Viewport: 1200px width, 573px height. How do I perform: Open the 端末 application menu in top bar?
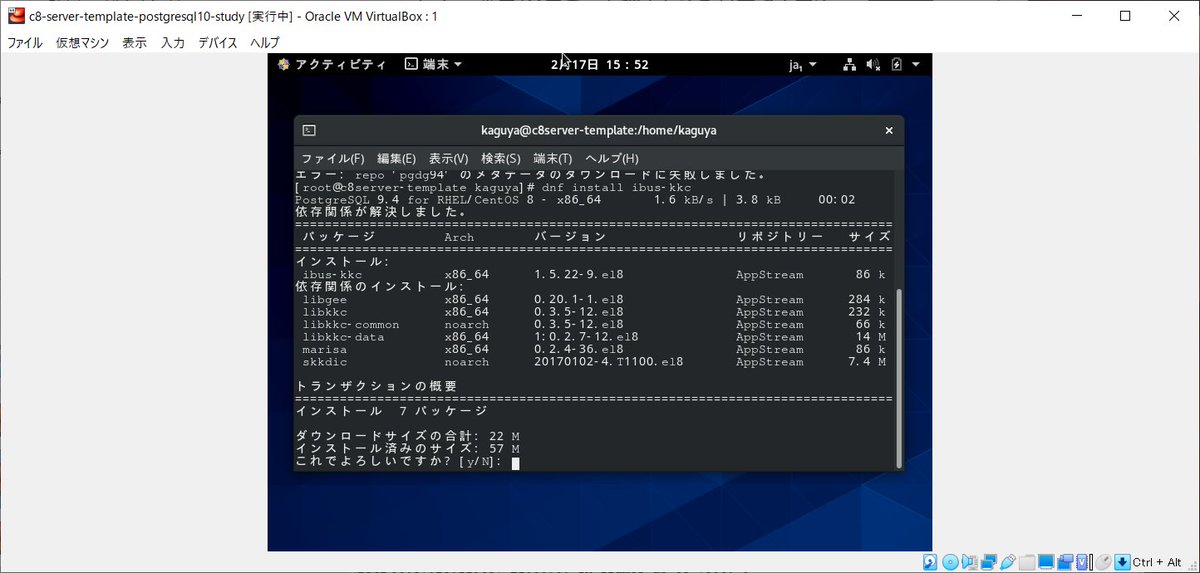pos(433,64)
